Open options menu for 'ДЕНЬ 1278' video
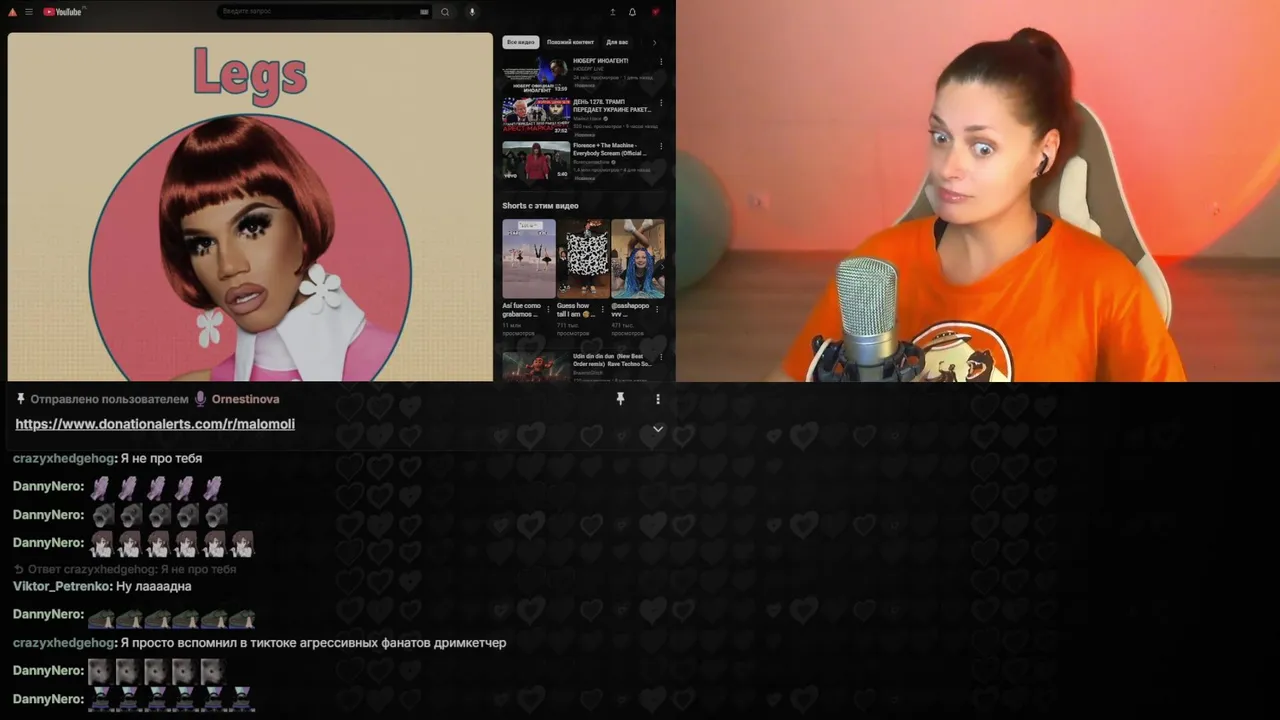This screenshot has height=720, width=1280. 661,104
